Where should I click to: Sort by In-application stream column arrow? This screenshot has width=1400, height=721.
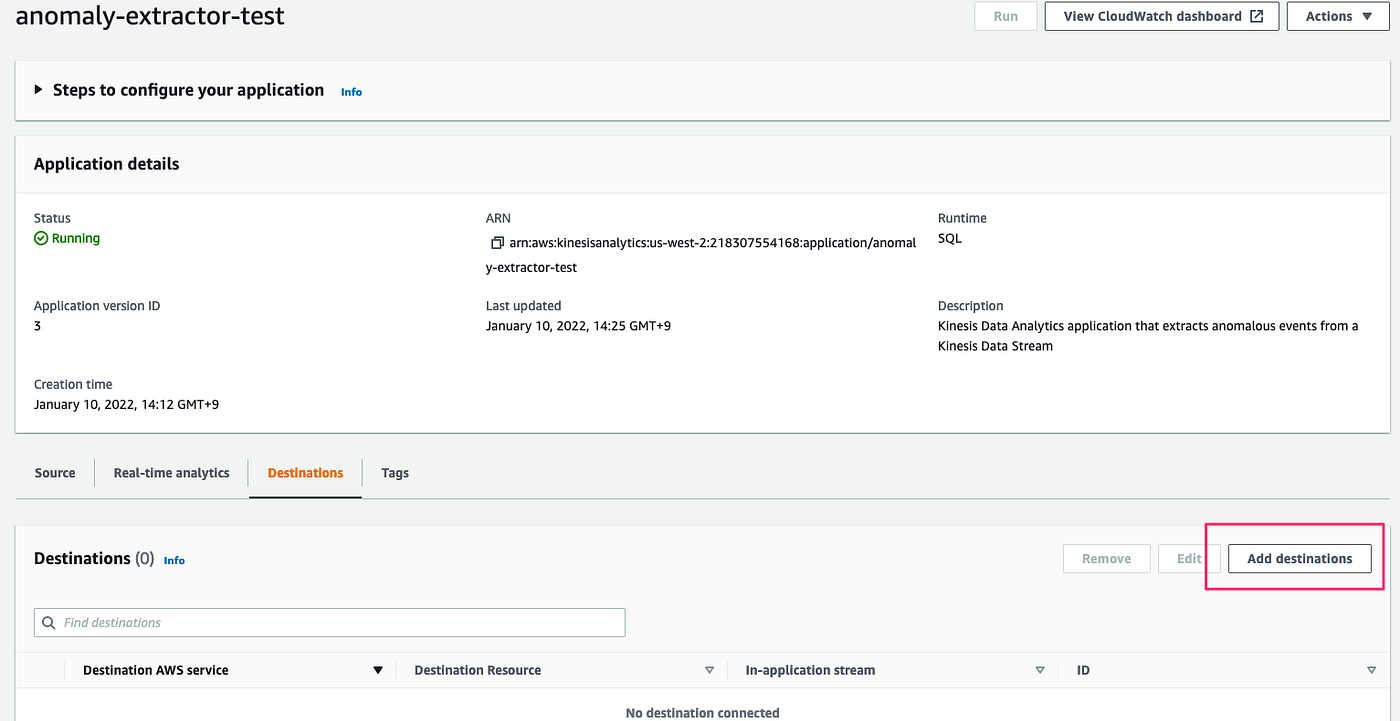click(x=1040, y=670)
